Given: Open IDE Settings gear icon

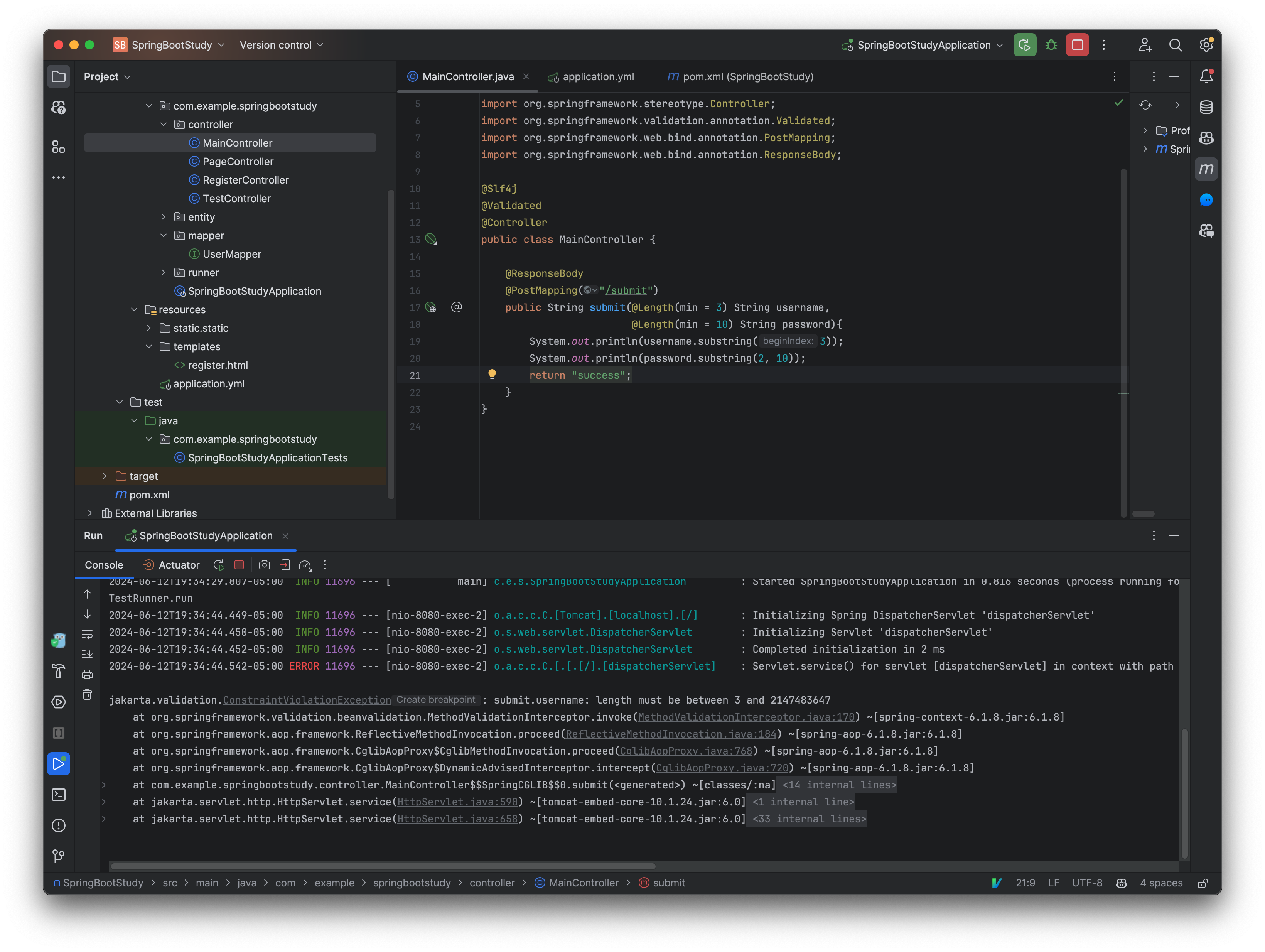Looking at the screenshot, I should point(1206,45).
